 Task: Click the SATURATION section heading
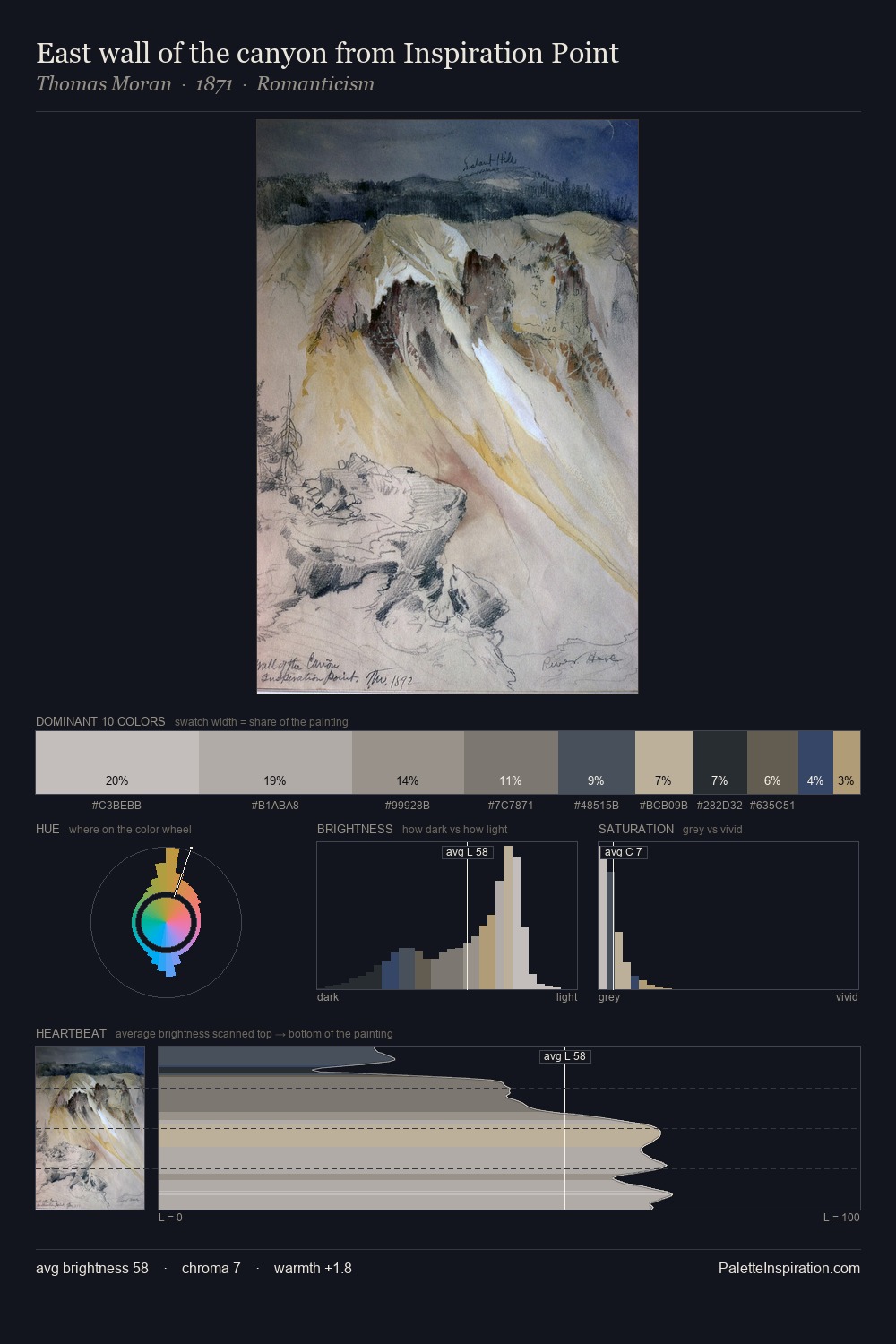[x=636, y=830]
